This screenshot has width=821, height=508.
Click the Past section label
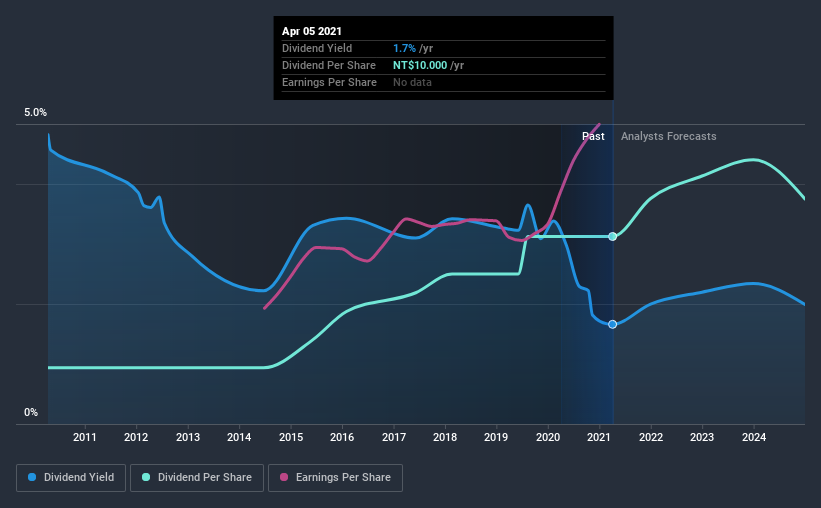click(x=593, y=136)
